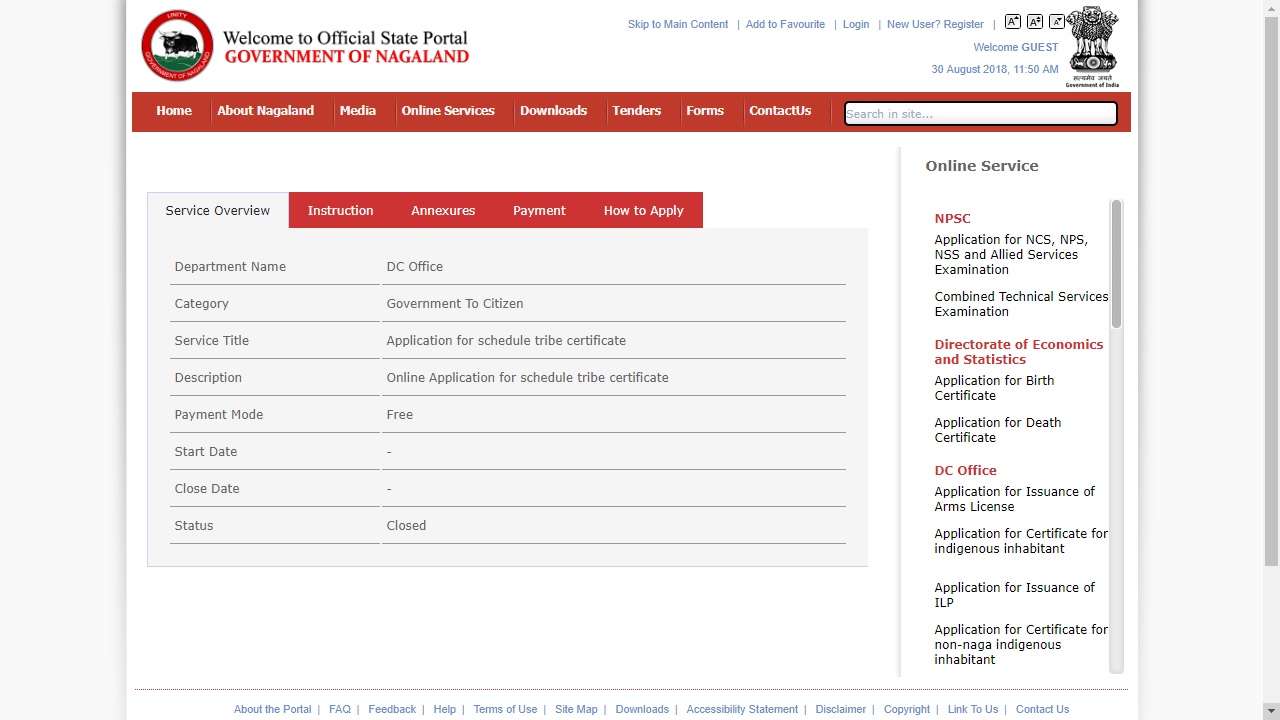Click the Login link
Viewport: 1280px width, 720px height.
click(855, 24)
